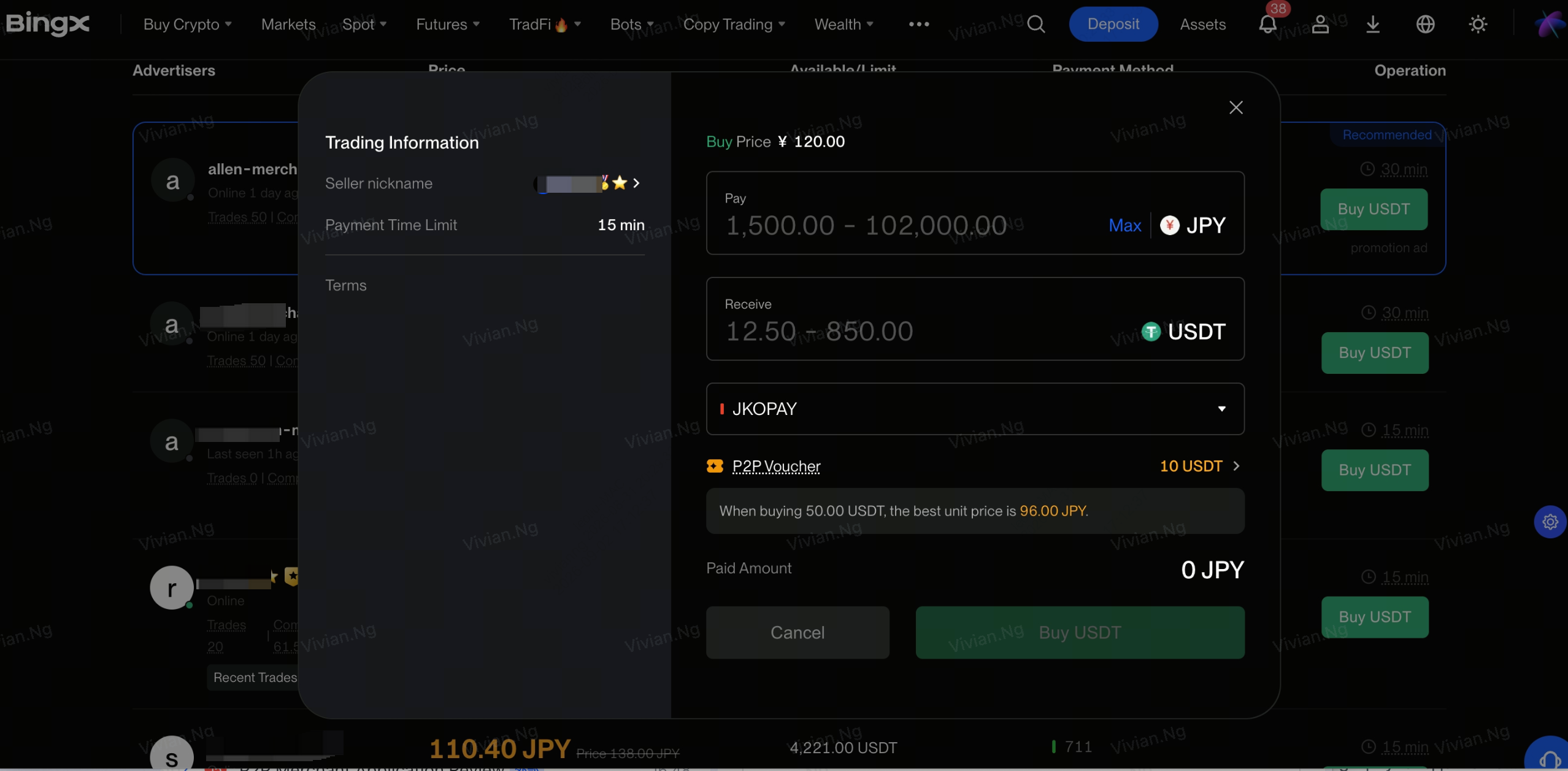1568x771 pixels.
Task: Click the 96.00 JPY best unit price
Action: point(1052,511)
